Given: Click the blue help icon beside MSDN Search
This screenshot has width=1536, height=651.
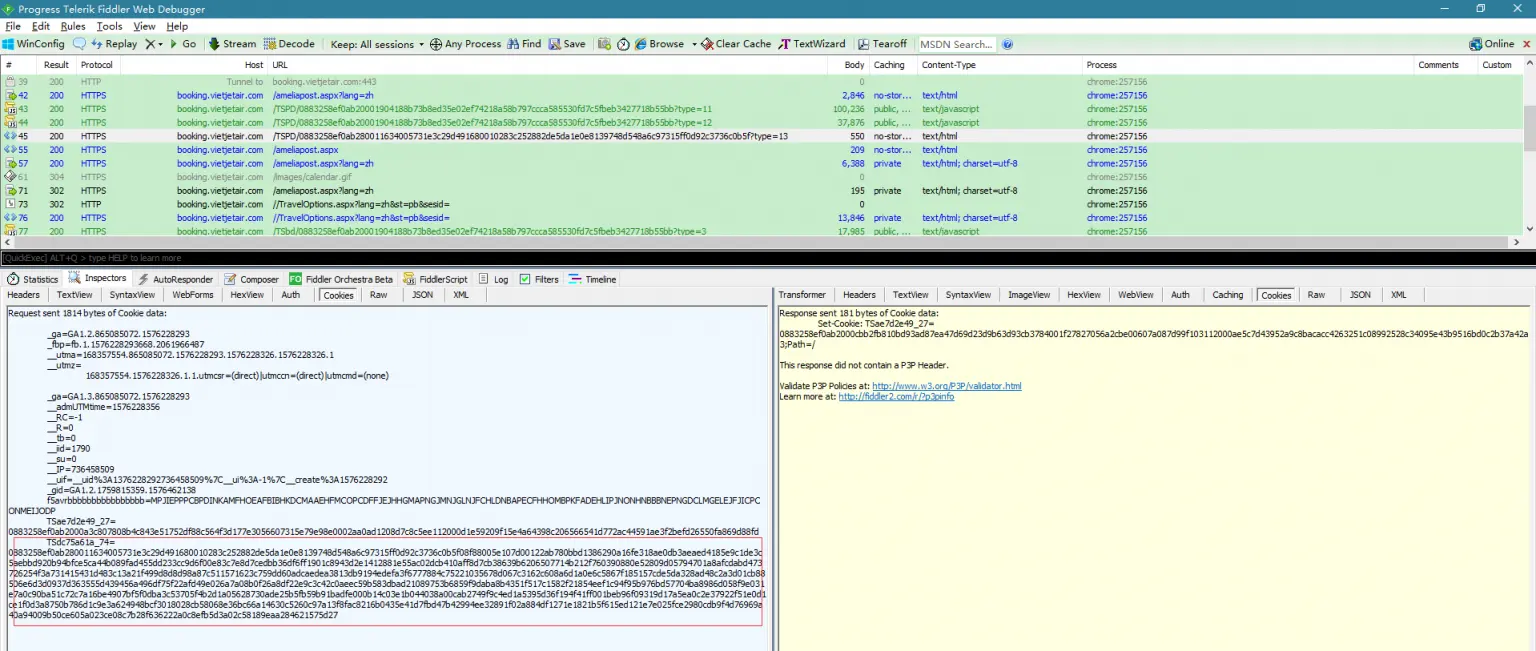Looking at the screenshot, I should click(x=1008, y=44).
